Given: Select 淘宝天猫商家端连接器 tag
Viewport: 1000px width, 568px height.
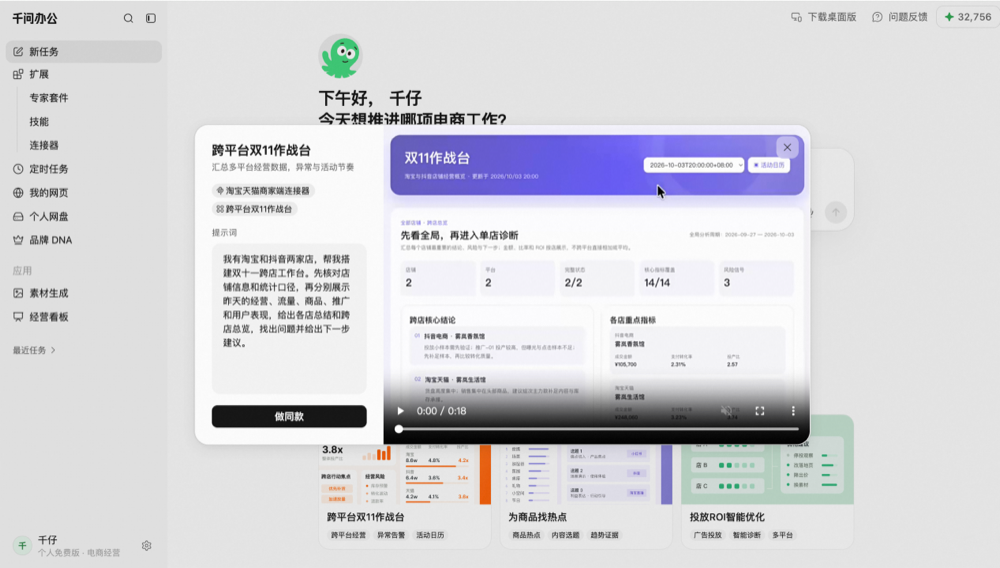Looking at the screenshot, I should [263, 191].
